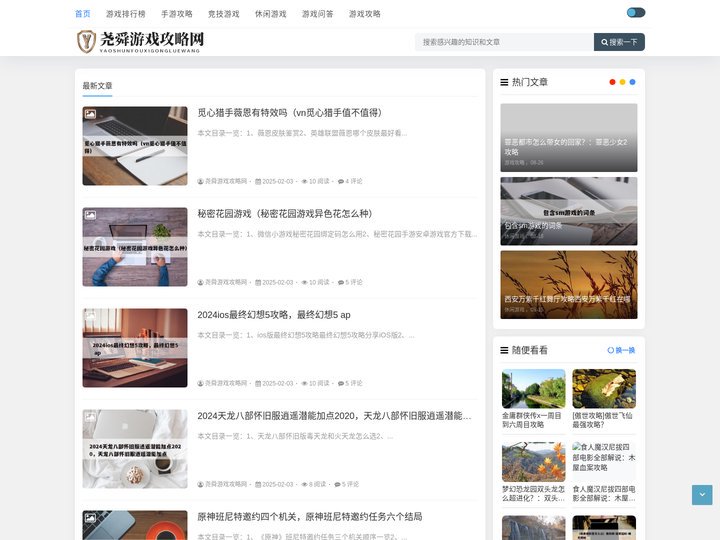Click the red dot in 热门文章 header
The height and width of the screenshot is (540, 720).
(612, 82)
